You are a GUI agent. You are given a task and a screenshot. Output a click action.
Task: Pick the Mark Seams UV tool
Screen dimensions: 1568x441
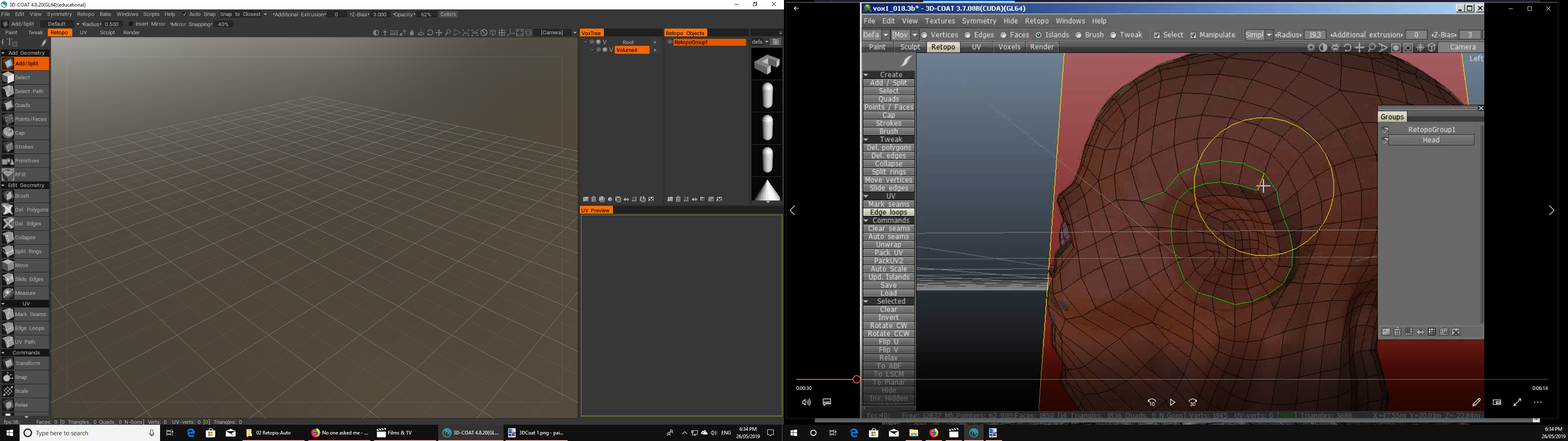(30, 314)
